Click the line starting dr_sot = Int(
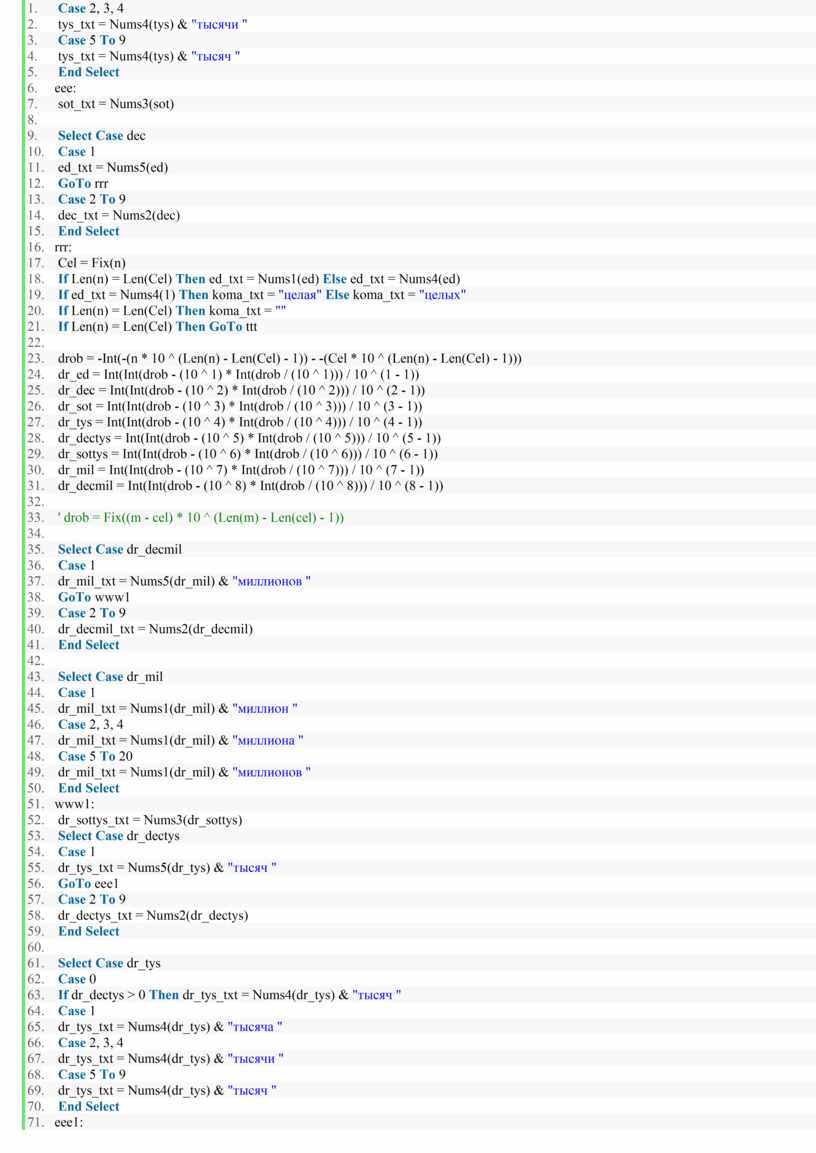 click(x=240, y=407)
